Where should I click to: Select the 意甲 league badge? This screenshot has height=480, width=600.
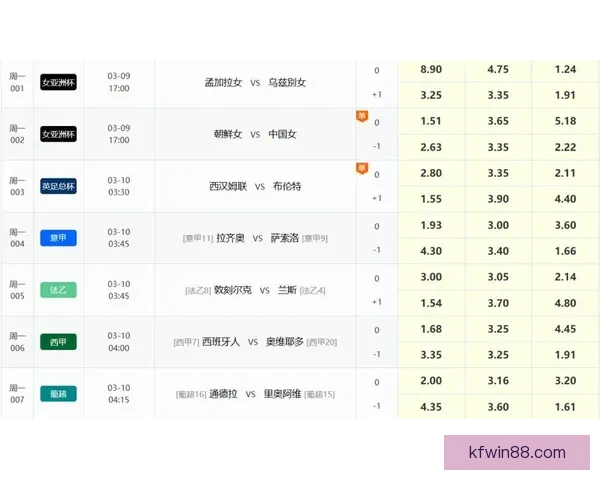[59, 238]
